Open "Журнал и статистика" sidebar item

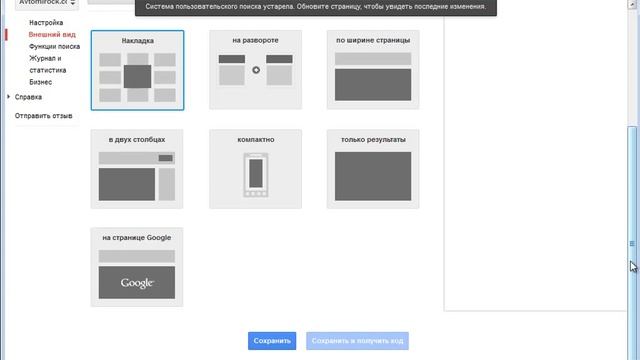click(47, 64)
